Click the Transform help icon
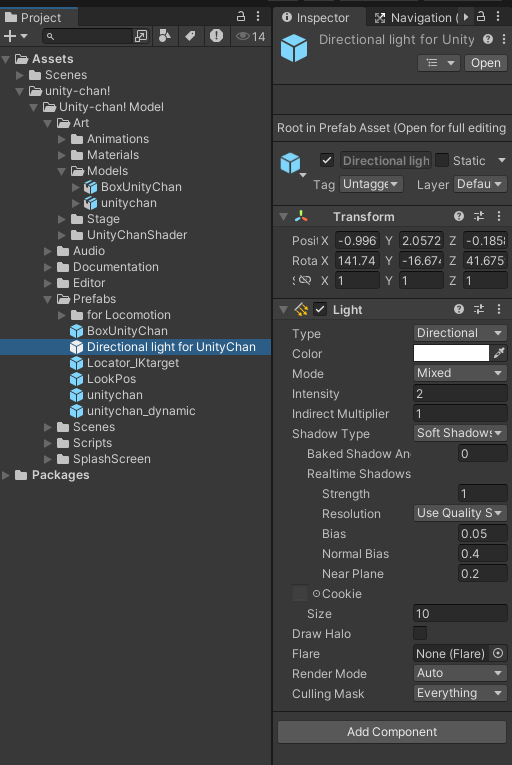The width and height of the screenshot is (512, 765). pos(459,216)
